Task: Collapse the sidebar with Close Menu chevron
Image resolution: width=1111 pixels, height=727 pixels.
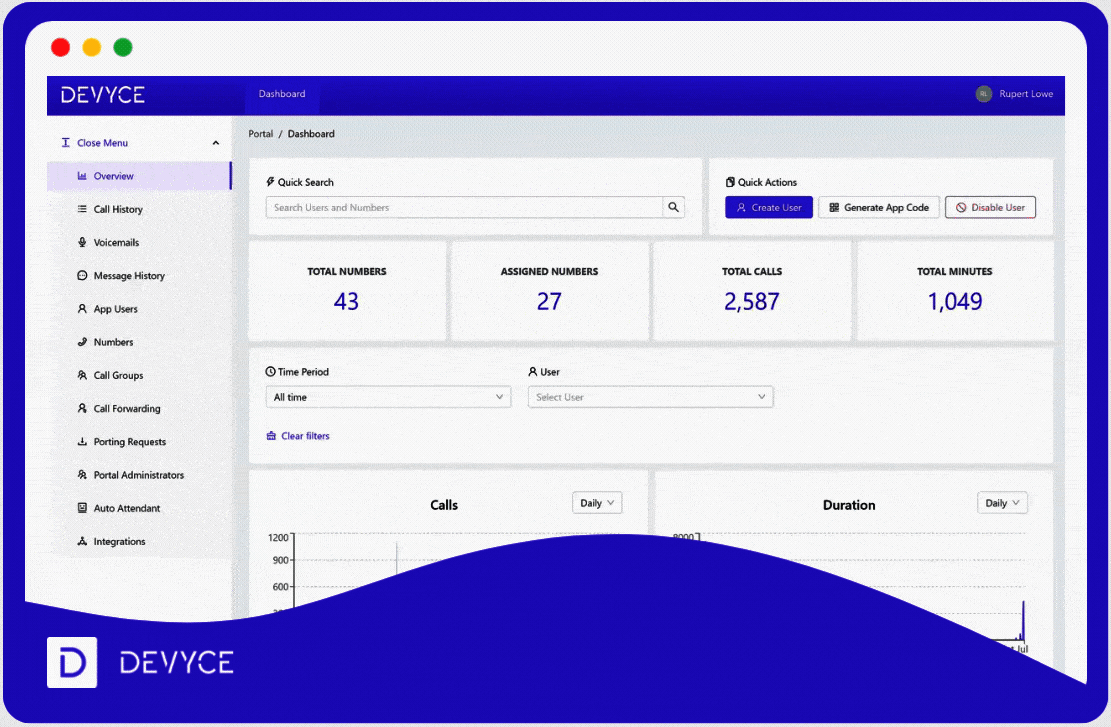Action: click(215, 143)
